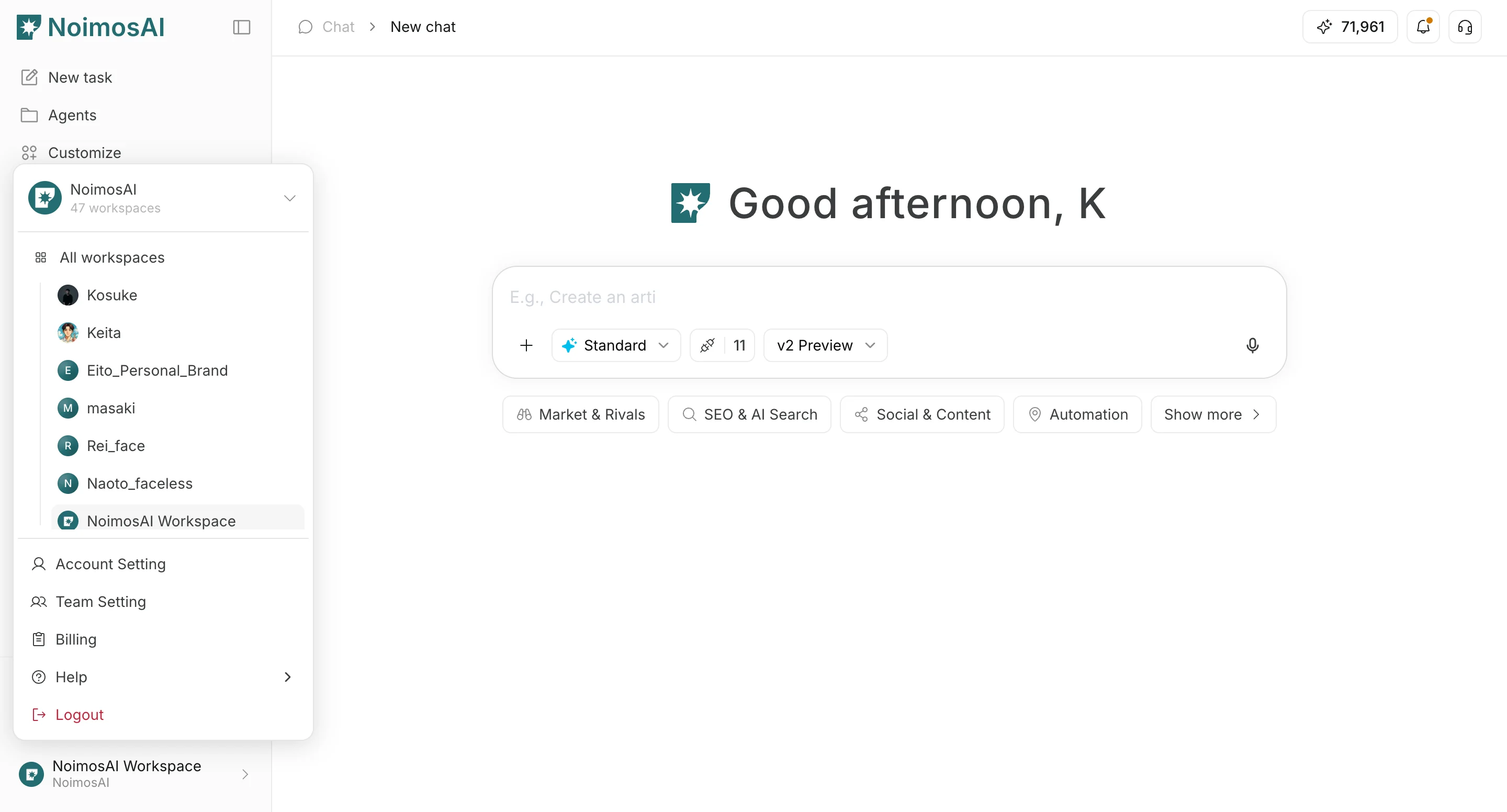Click the sparkle credits icon
Image resolution: width=1507 pixels, height=812 pixels.
tap(1324, 27)
